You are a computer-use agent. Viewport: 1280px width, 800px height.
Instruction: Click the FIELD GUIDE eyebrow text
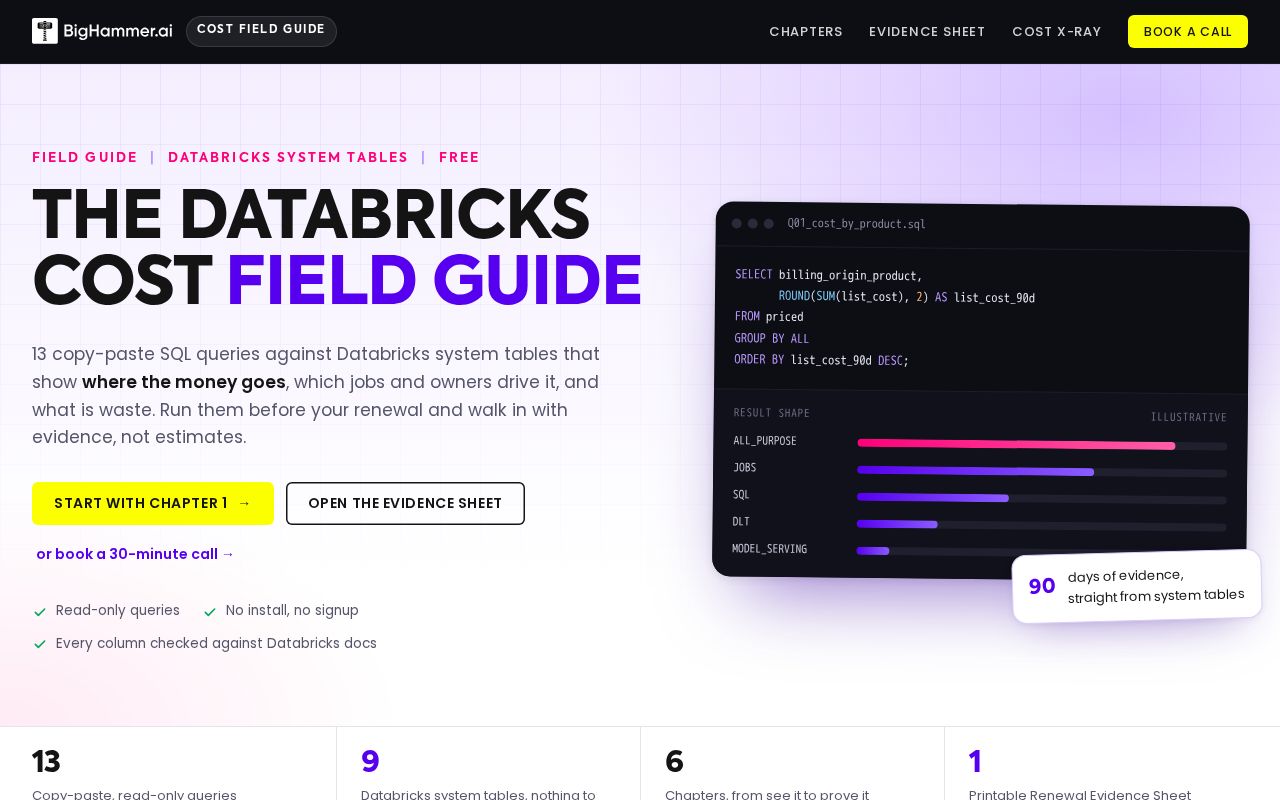[85, 157]
